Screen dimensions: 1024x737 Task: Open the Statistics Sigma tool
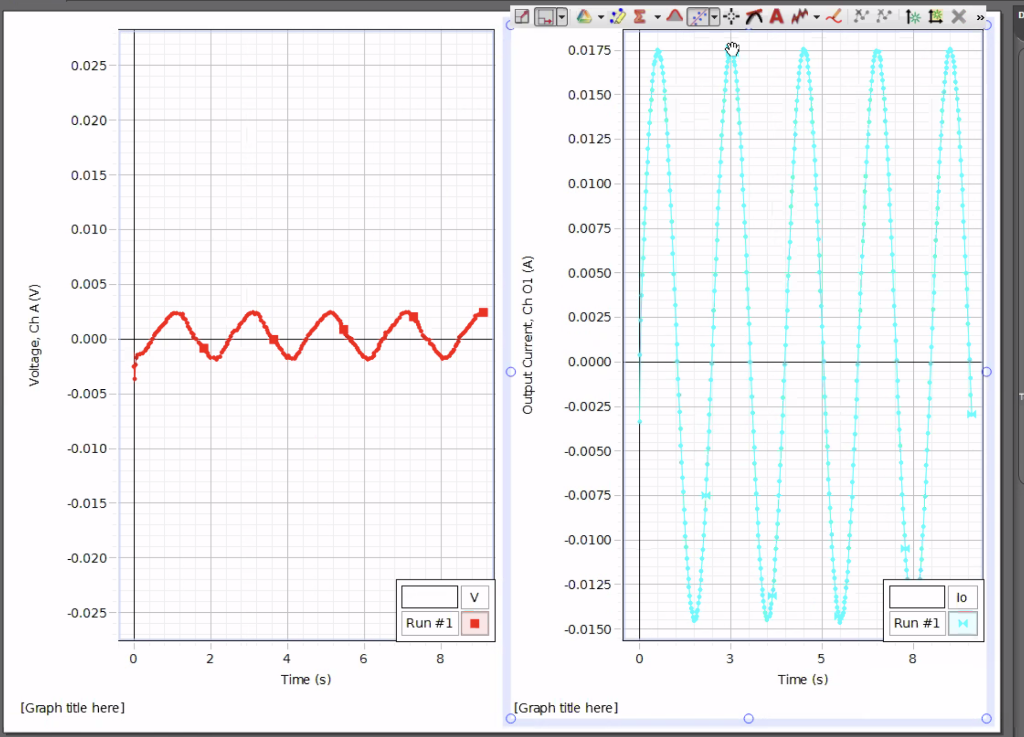pos(639,16)
